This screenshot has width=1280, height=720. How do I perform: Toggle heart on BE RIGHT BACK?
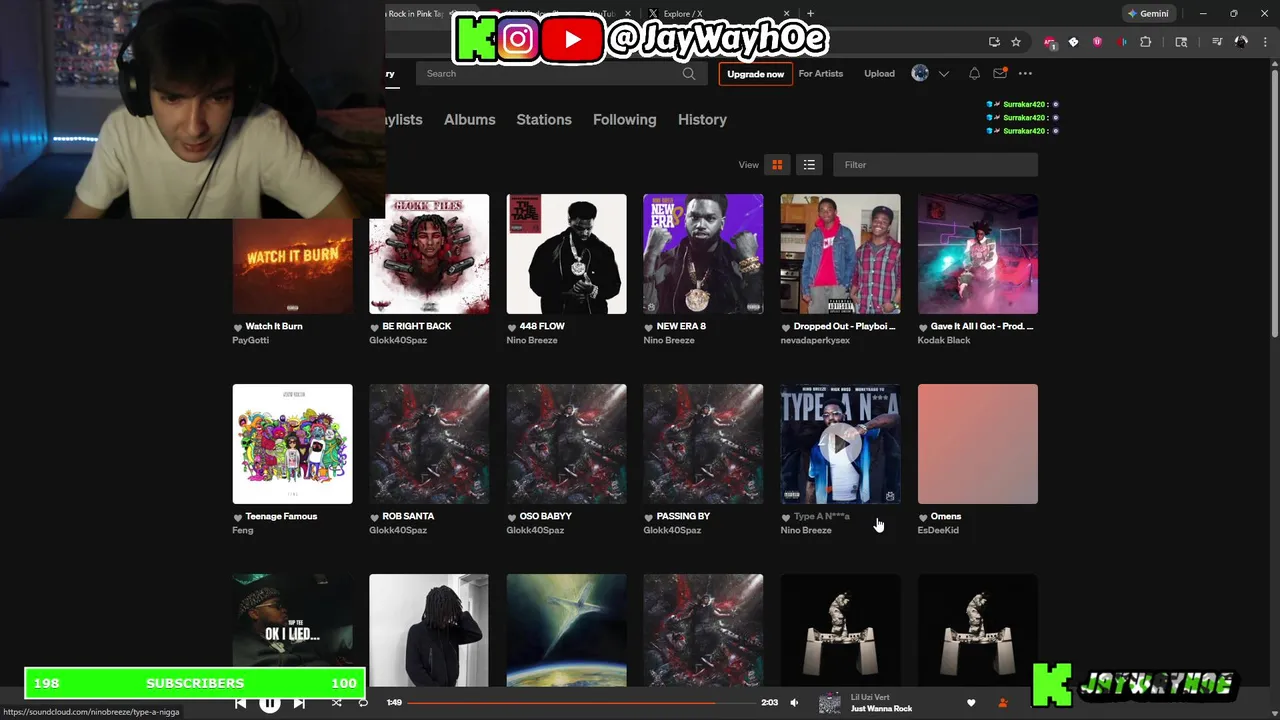[x=375, y=327]
